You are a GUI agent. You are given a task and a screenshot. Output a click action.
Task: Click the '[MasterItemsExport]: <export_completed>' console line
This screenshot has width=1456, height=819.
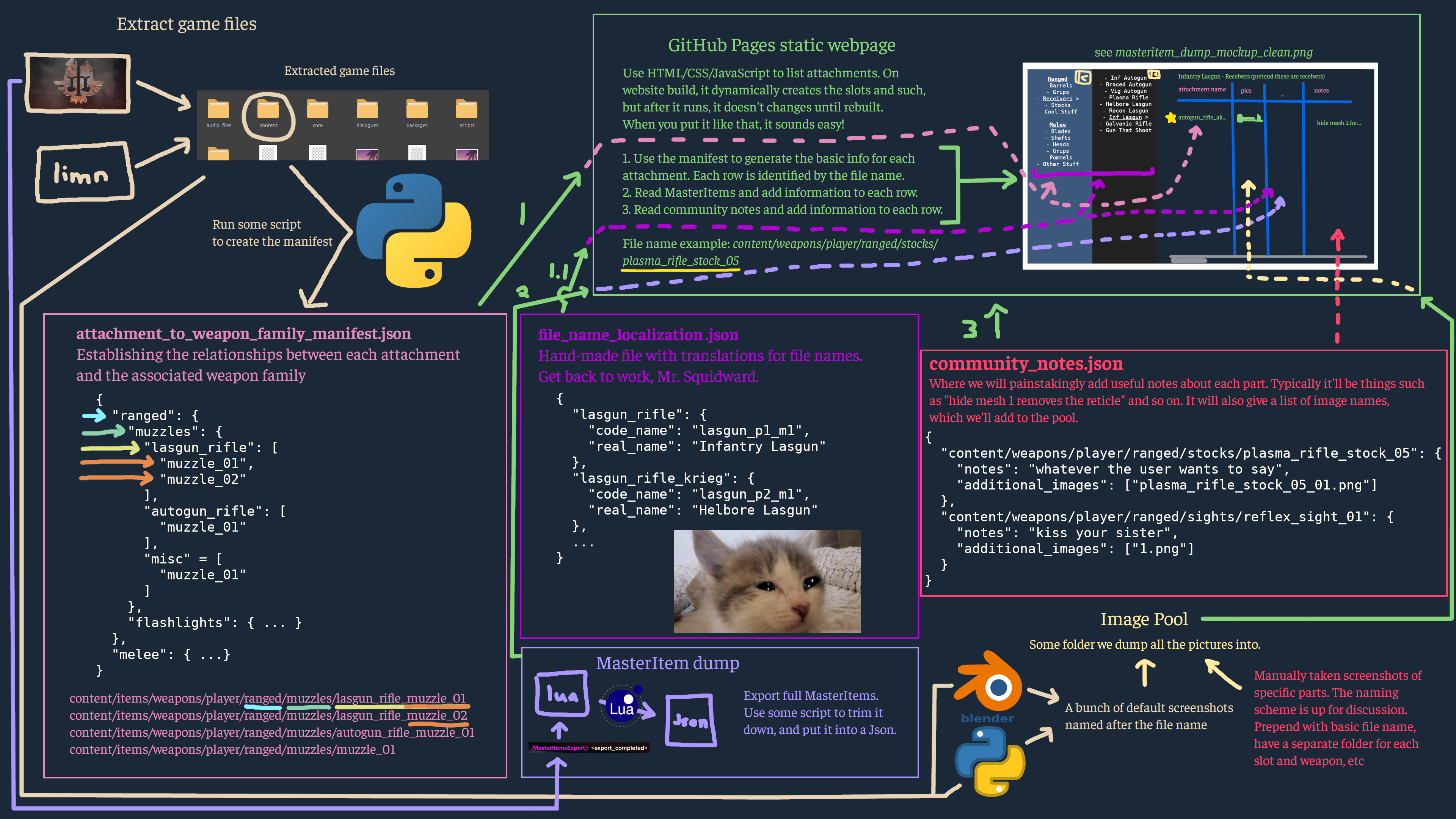click(x=589, y=748)
